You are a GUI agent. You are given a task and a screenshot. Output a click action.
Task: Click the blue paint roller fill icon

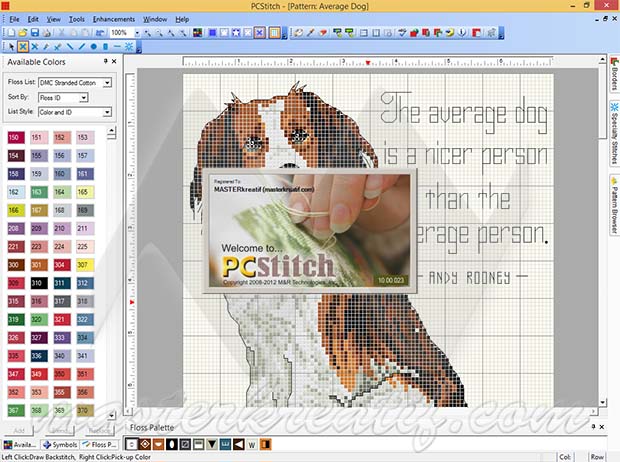[x=337, y=33]
